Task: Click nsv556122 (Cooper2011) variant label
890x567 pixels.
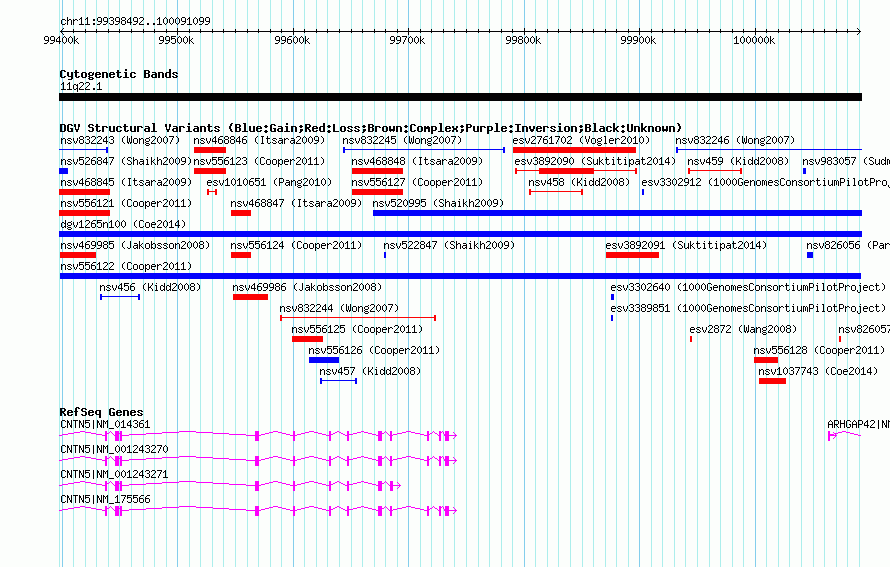Action: point(126,266)
